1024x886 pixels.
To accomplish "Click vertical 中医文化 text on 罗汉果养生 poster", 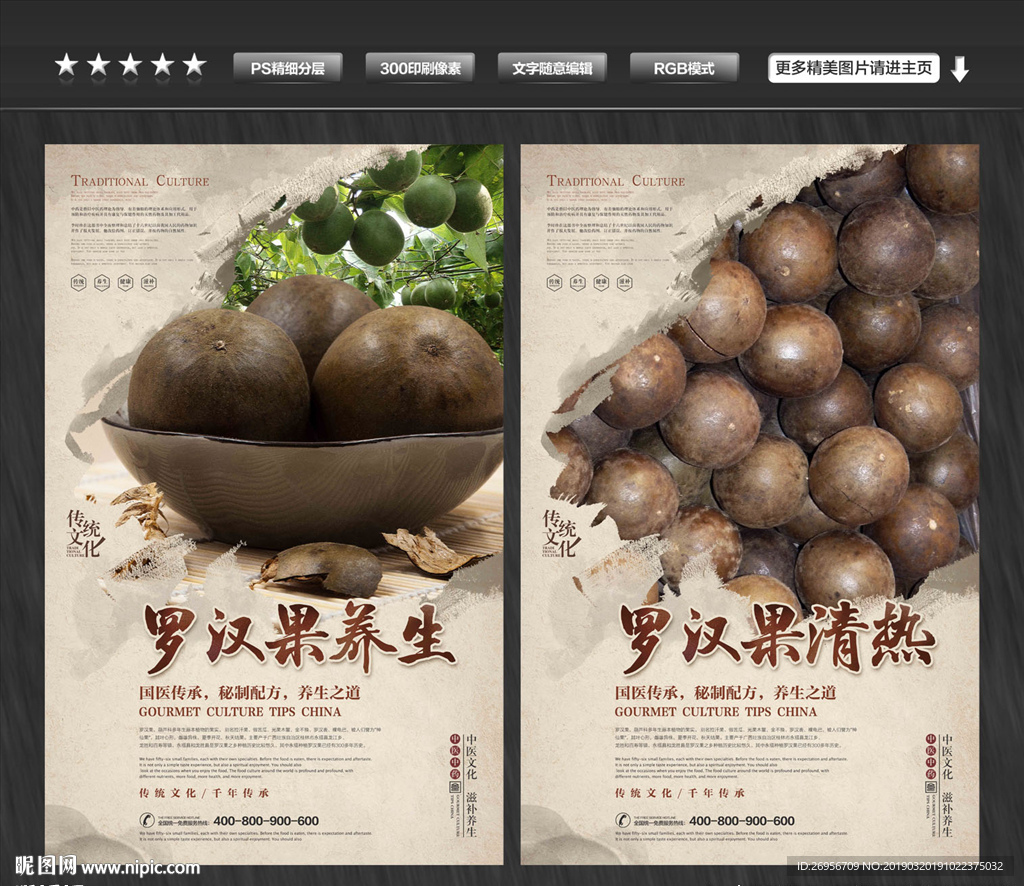I will (472, 756).
